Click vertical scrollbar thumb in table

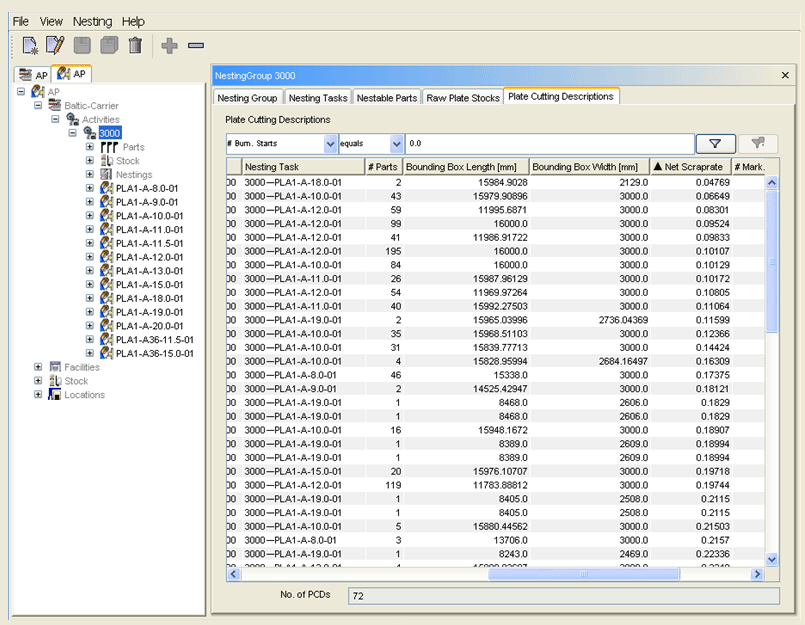pos(772,262)
